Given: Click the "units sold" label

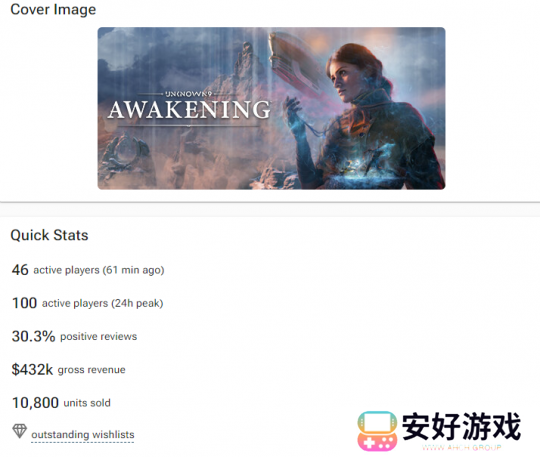Looking at the screenshot, I should point(87,403).
